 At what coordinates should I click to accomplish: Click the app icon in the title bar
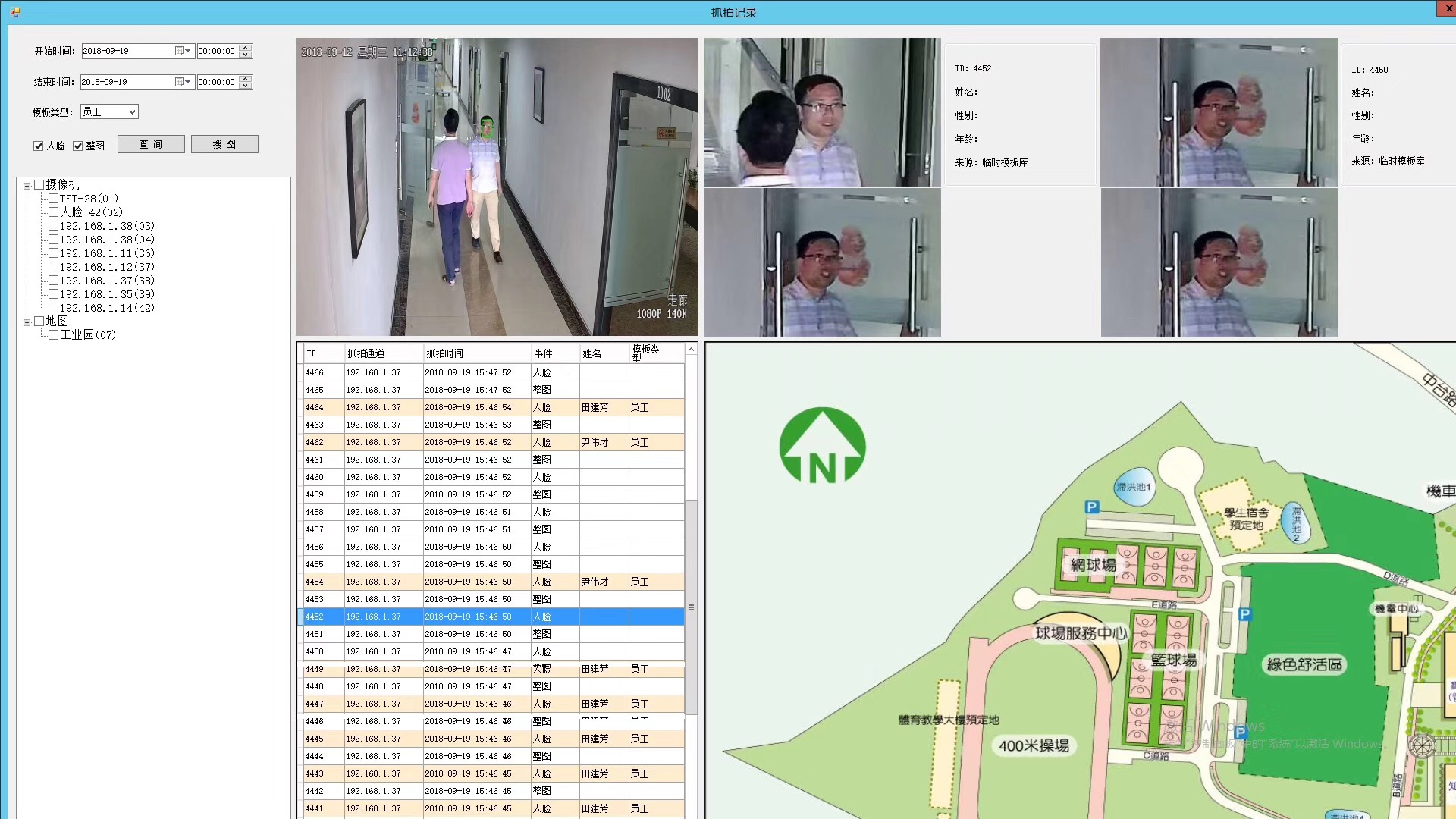14,12
